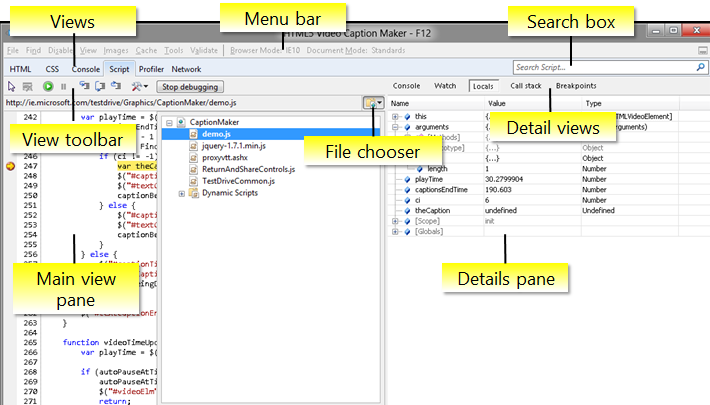
Task: Switch to the Profiler tab
Action: (151, 69)
